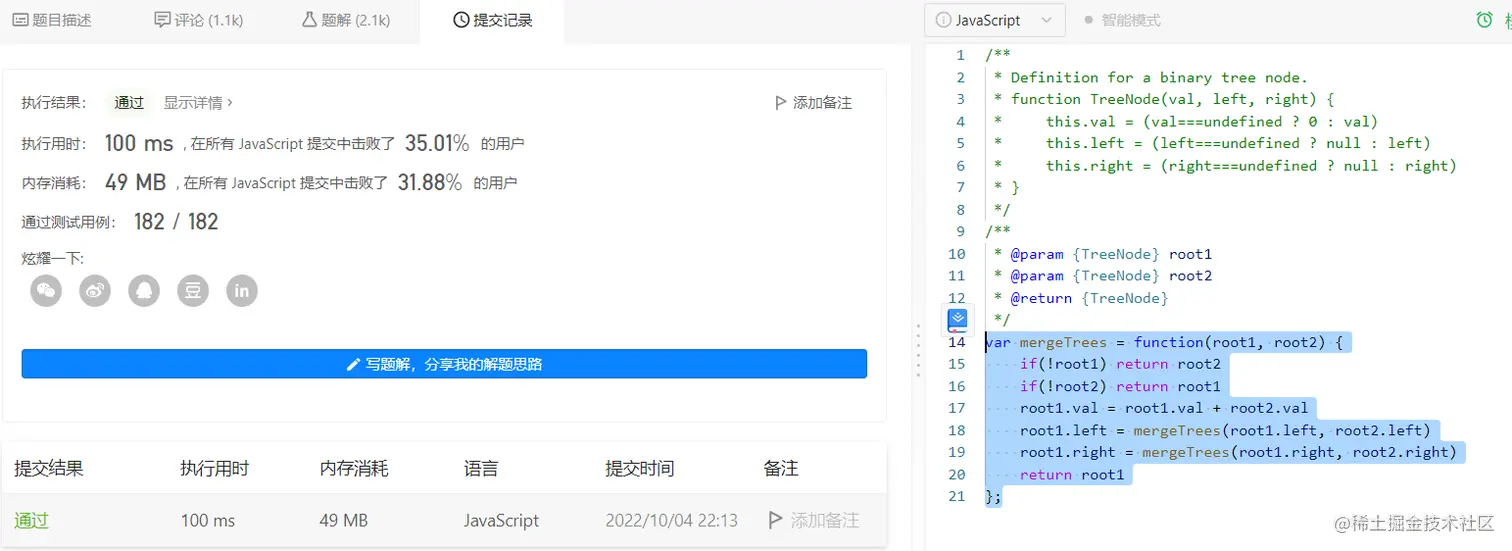
Task: Click code line 17 root1.val assignment
Action: click(x=1164, y=408)
